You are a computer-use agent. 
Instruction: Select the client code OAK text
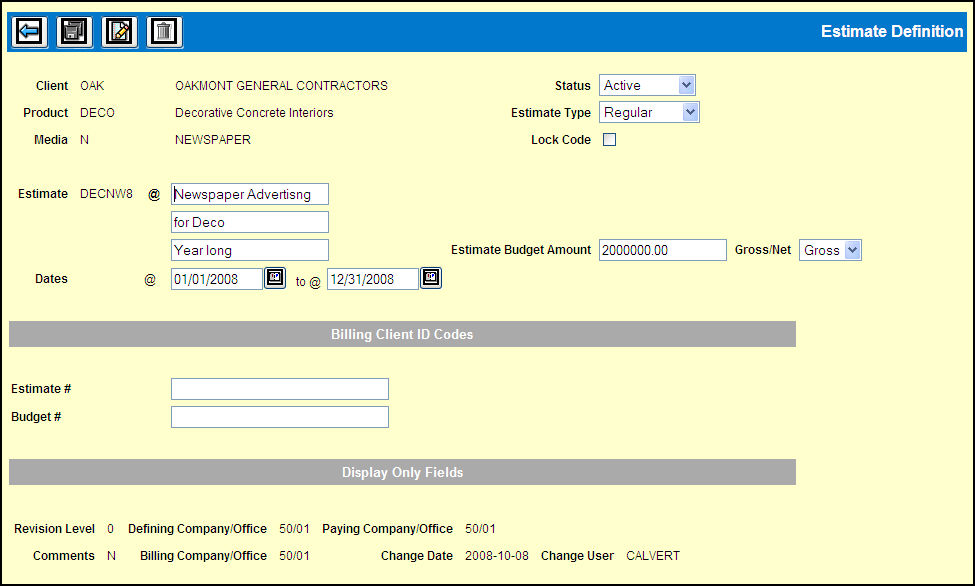tap(92, 86)
